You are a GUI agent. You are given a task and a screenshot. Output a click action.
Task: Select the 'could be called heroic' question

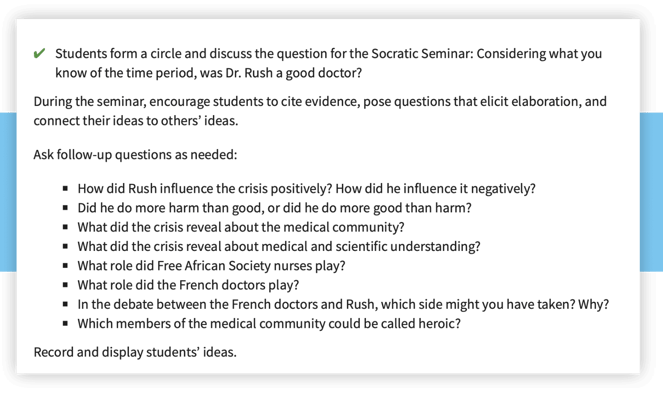coord(269,324)
